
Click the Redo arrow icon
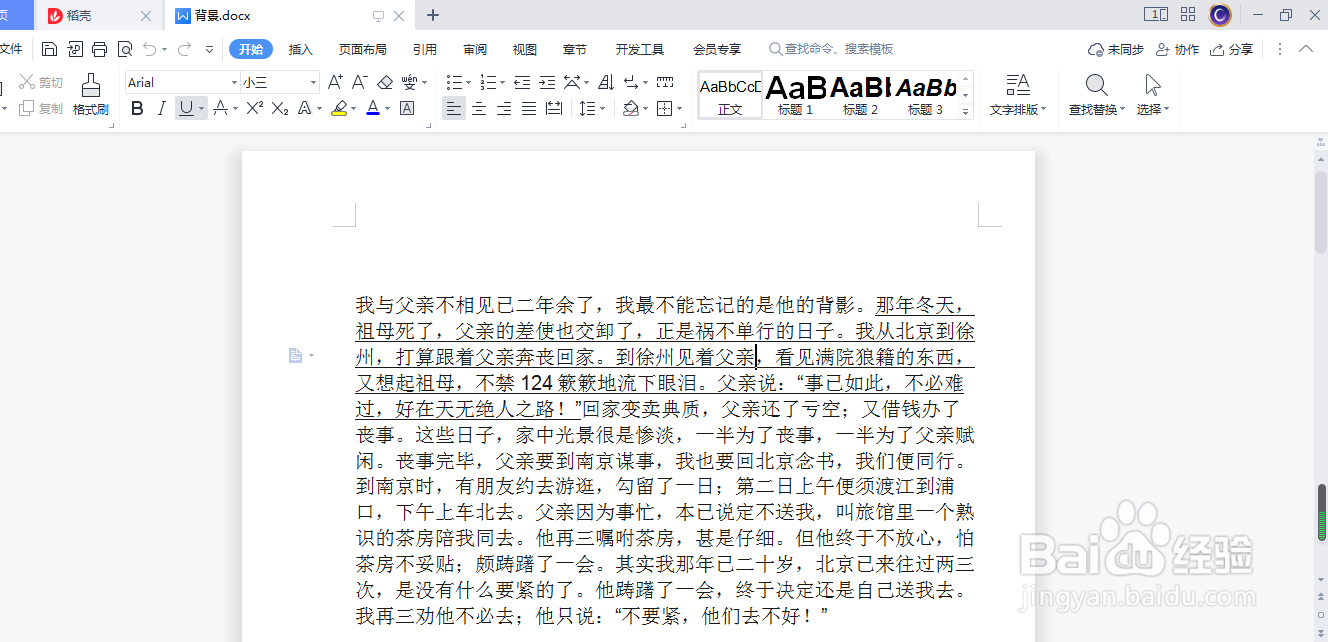click(184, 49)
